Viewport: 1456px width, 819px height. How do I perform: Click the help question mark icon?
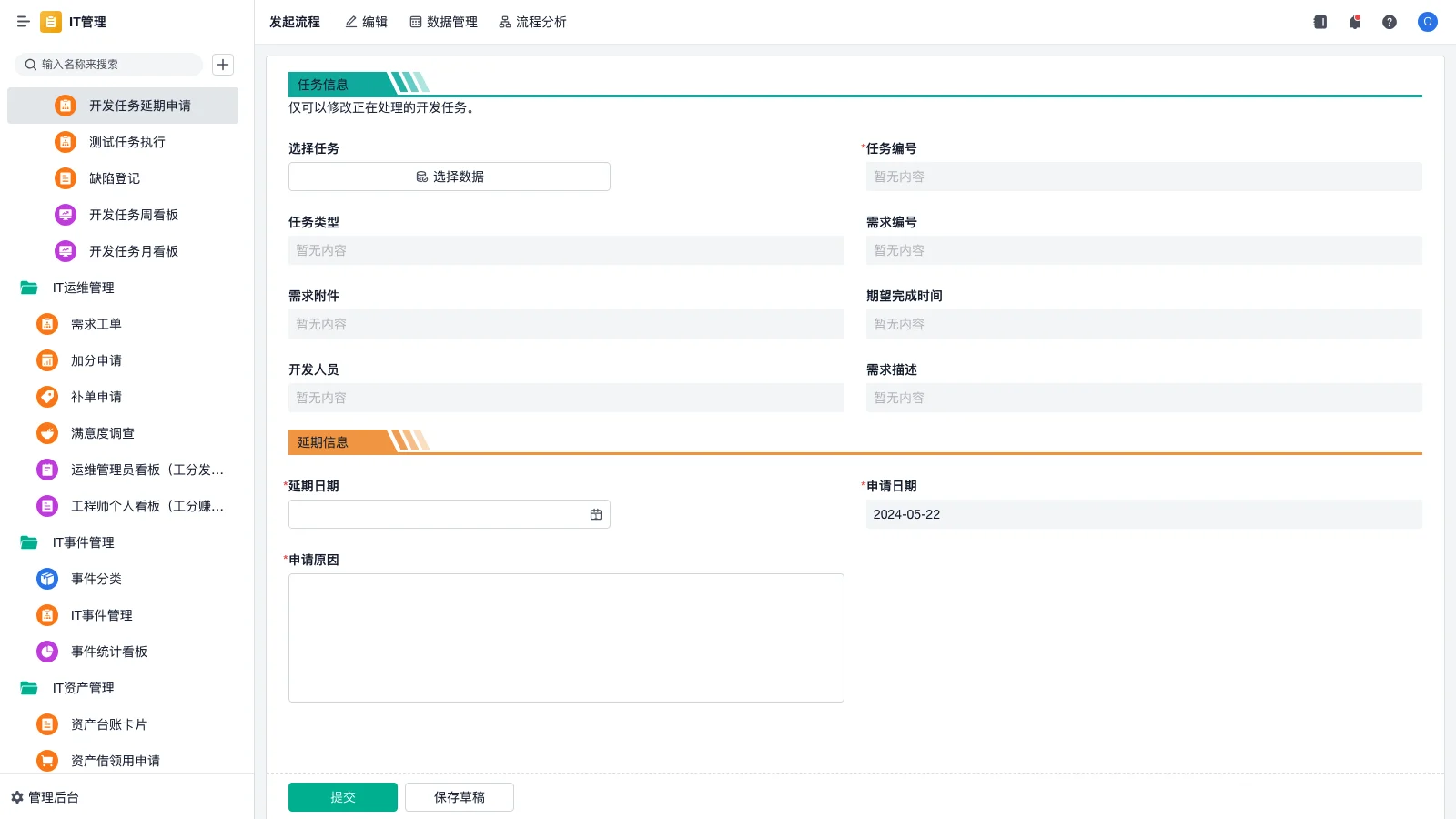(x=1390, y=22)
